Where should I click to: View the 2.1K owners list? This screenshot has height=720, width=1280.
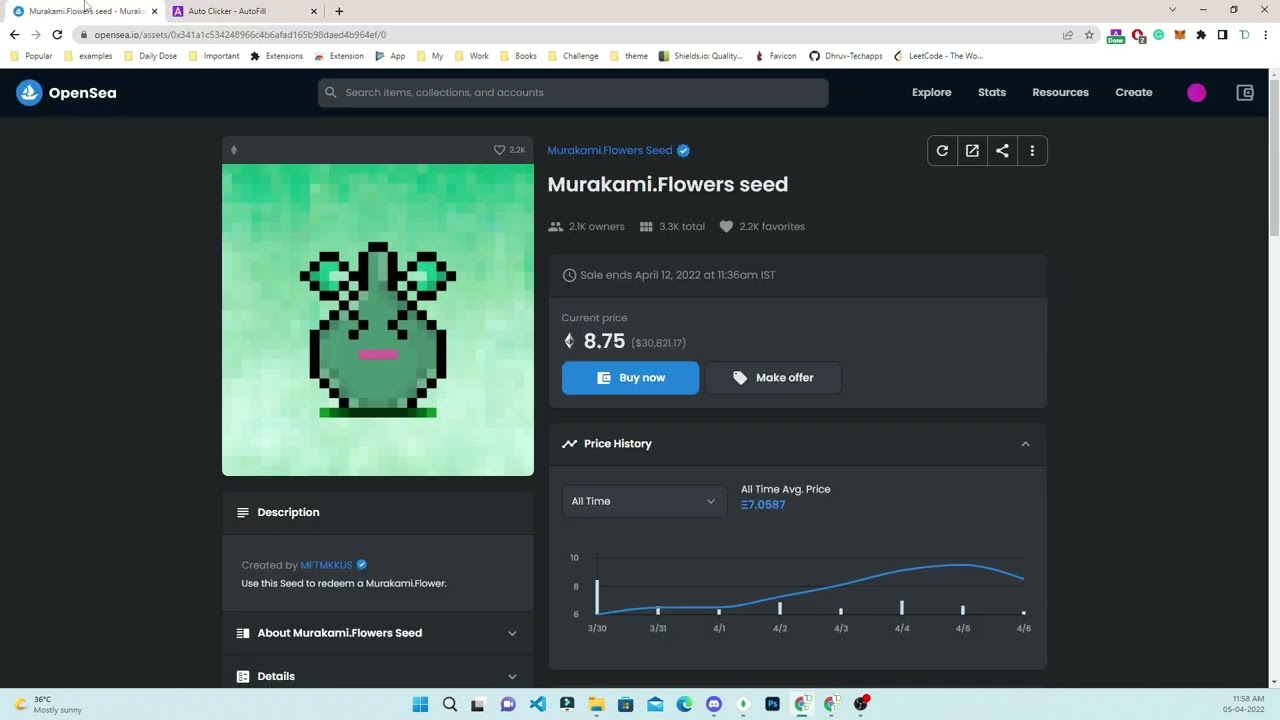point(586,227)
